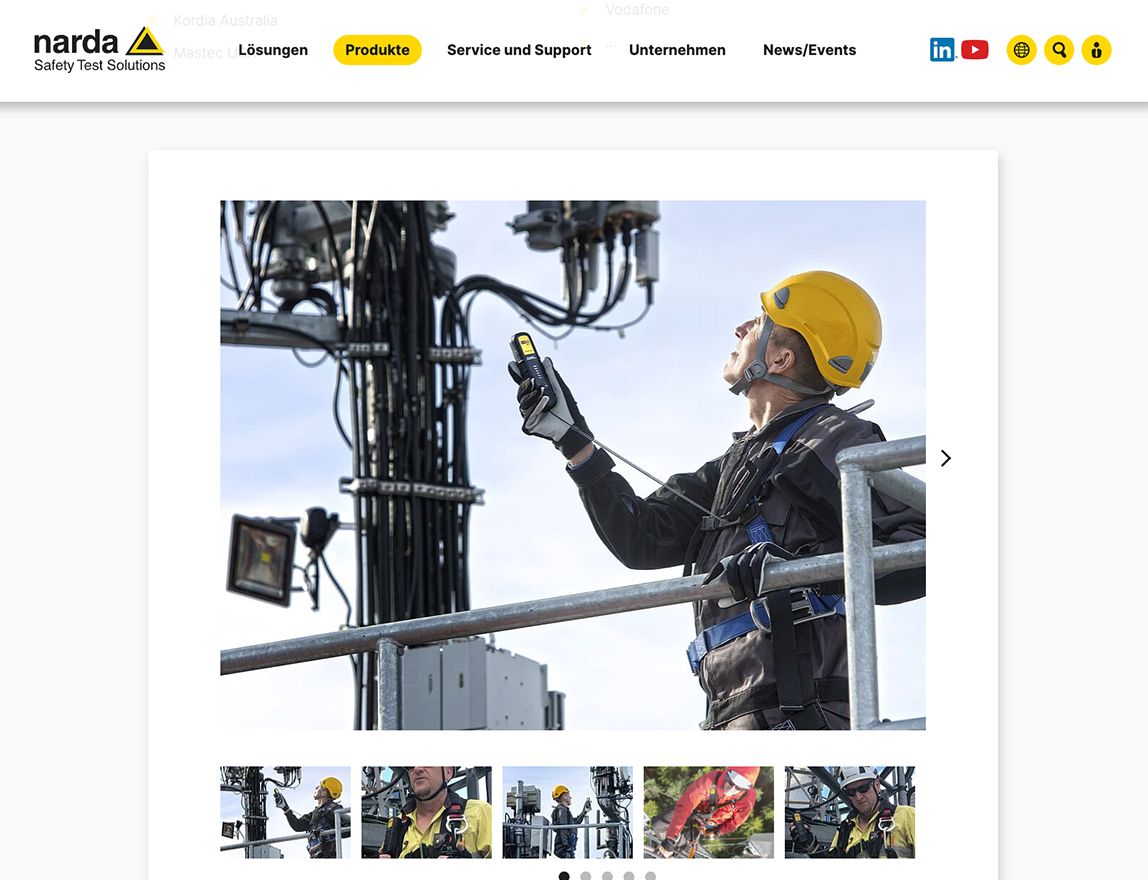1148x880 pixels.
Task: Select third thumbnail of worker between antennas
Action: tap(567, 812)
